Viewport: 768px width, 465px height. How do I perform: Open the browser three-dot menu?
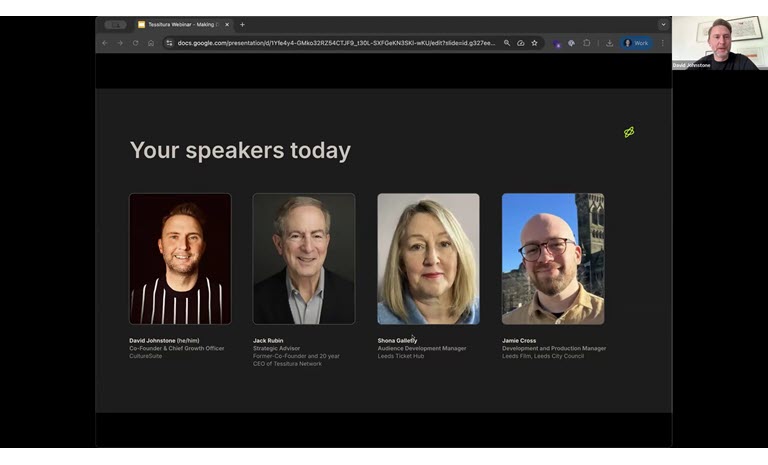click(x=662, y=43)
